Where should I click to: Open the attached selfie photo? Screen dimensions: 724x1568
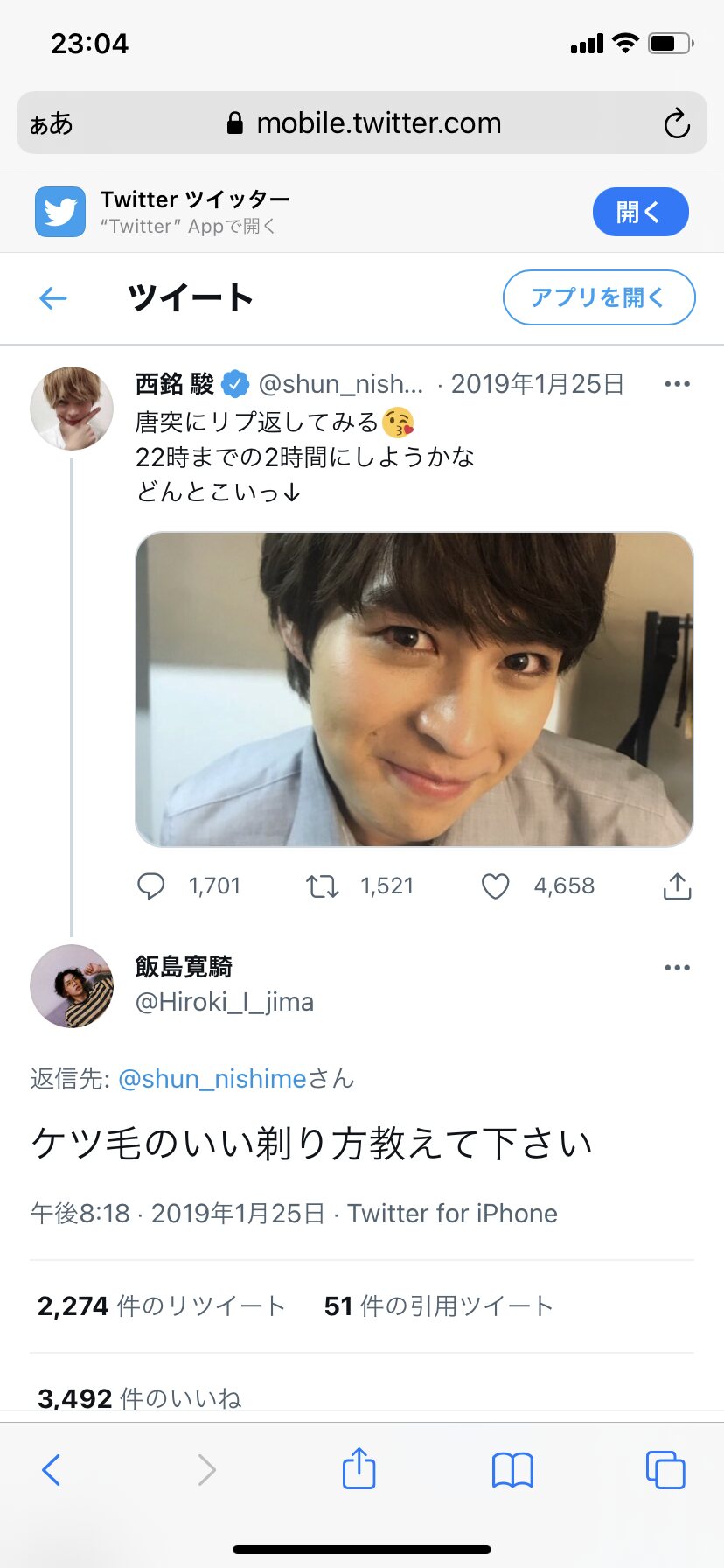(414, 689)
